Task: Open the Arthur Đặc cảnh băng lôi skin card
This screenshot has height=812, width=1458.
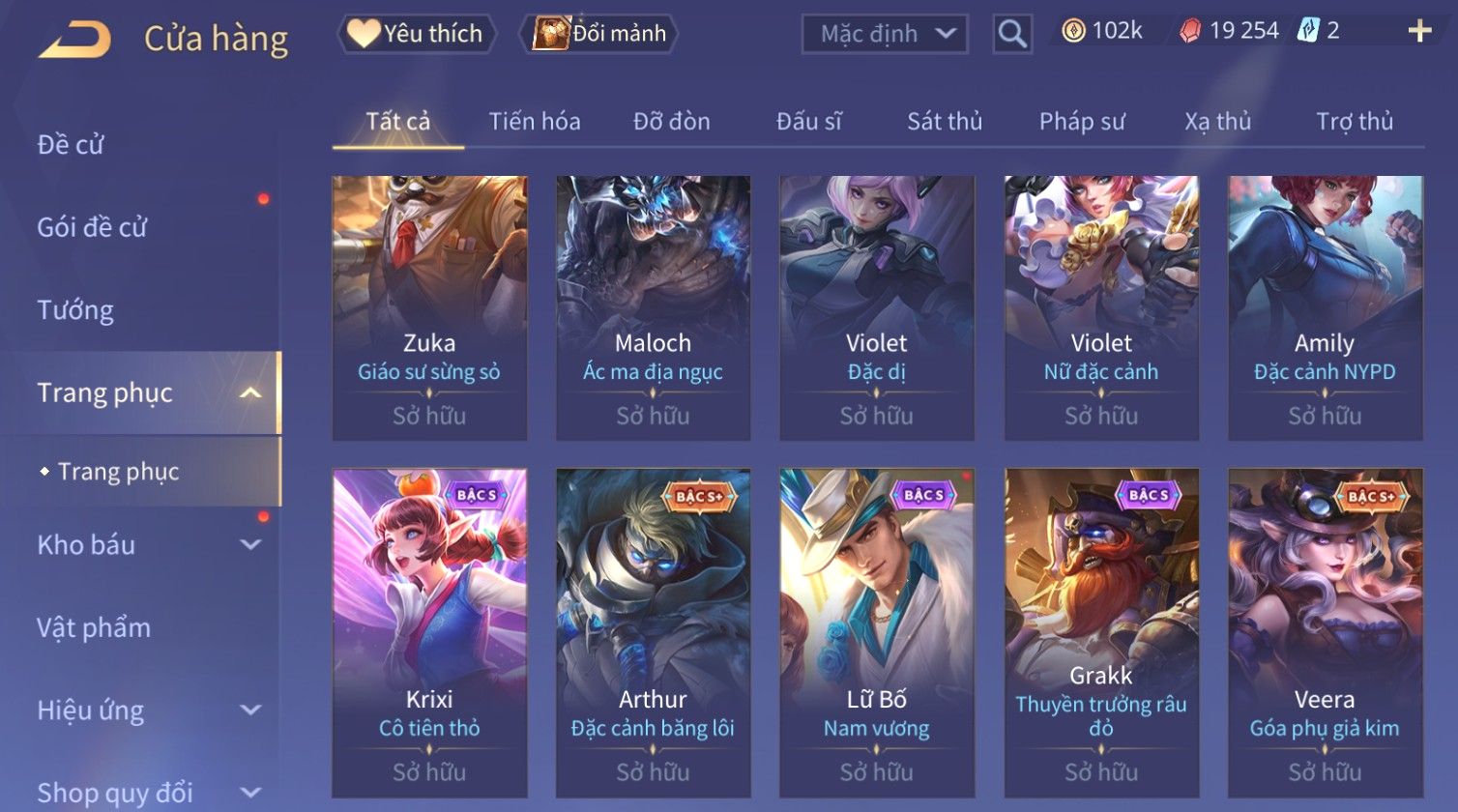Action: tap(653, 633)
